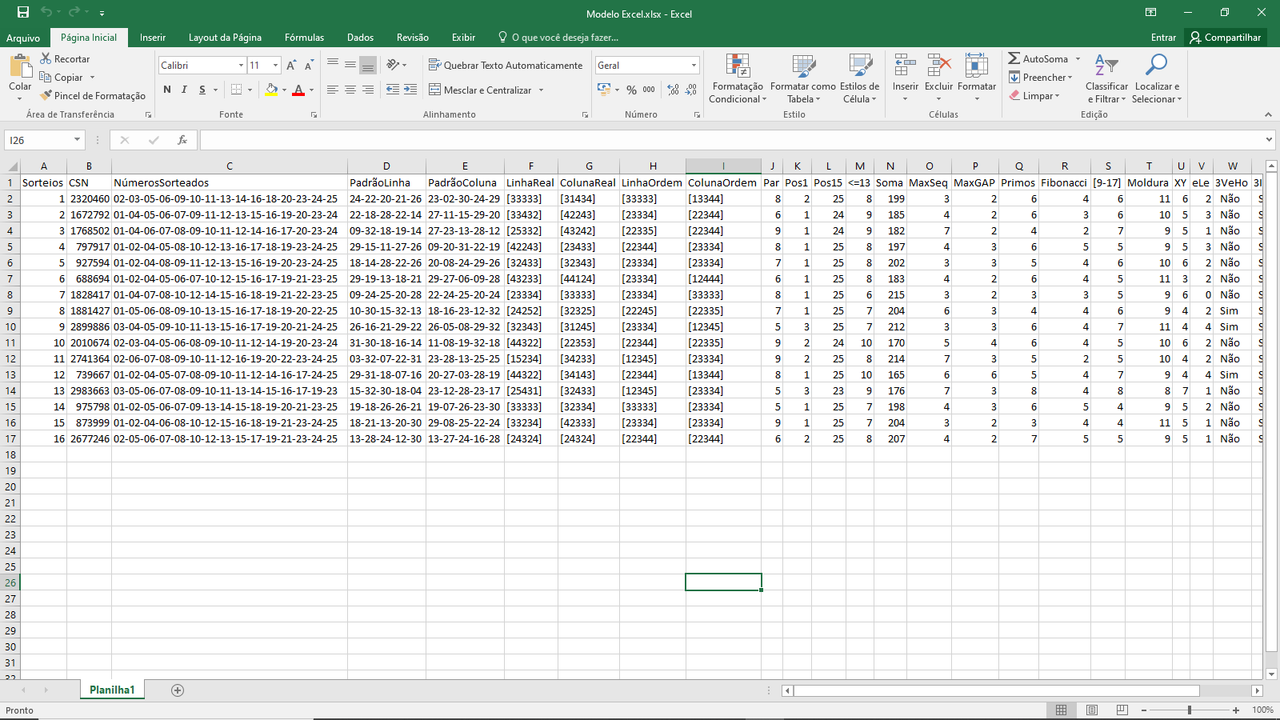Open the Exibir tab
This screenshot has width=1280, height=720.
pyautogui.click(x=463, y=37)
